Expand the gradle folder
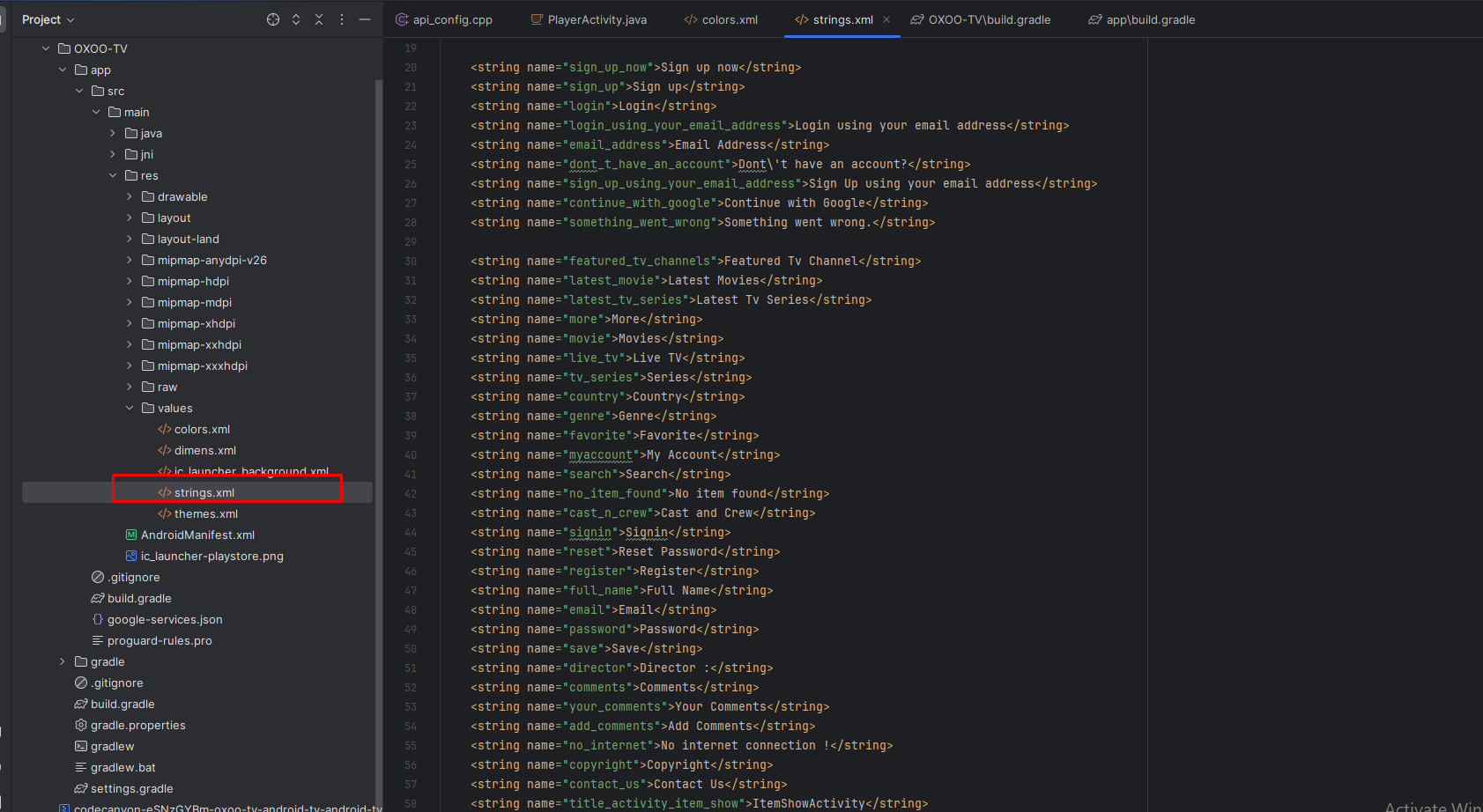 [63, 661]
